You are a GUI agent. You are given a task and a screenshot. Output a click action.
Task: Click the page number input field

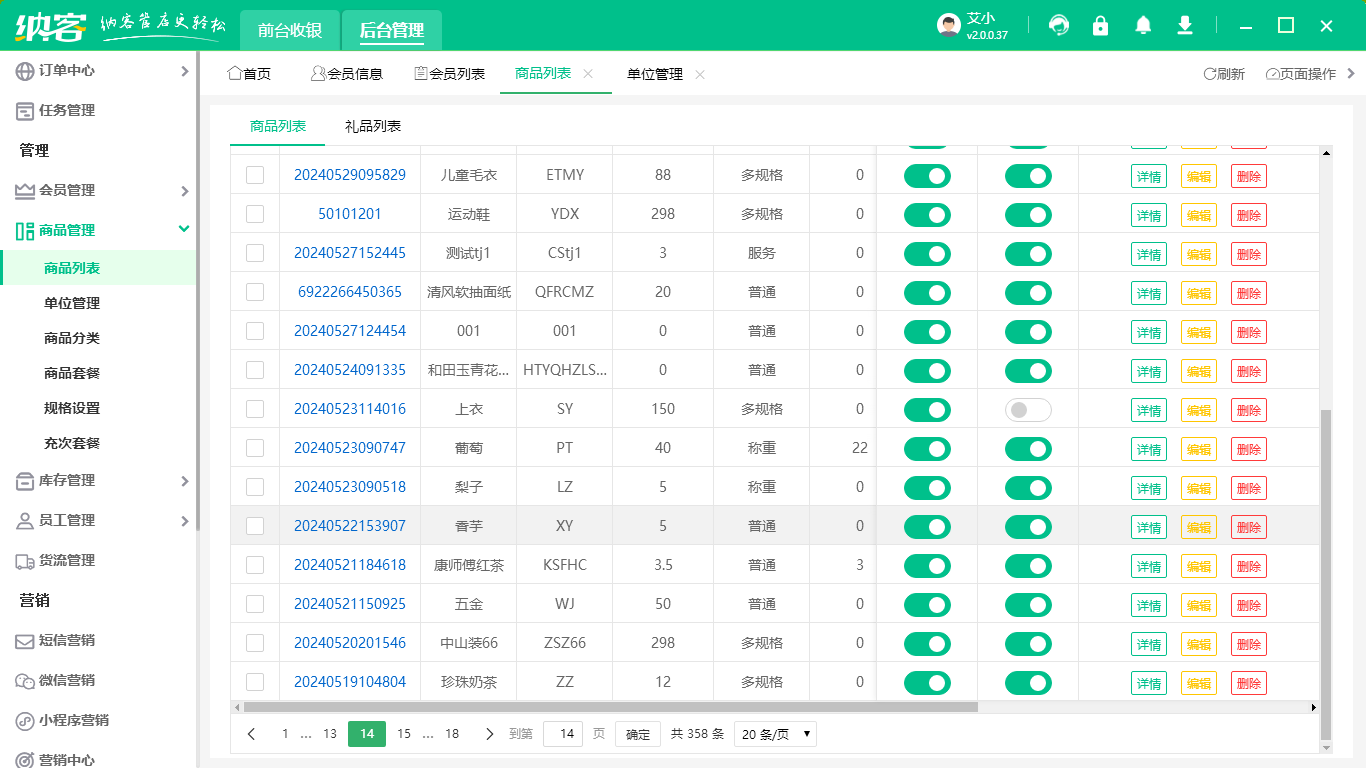point(563,734)
